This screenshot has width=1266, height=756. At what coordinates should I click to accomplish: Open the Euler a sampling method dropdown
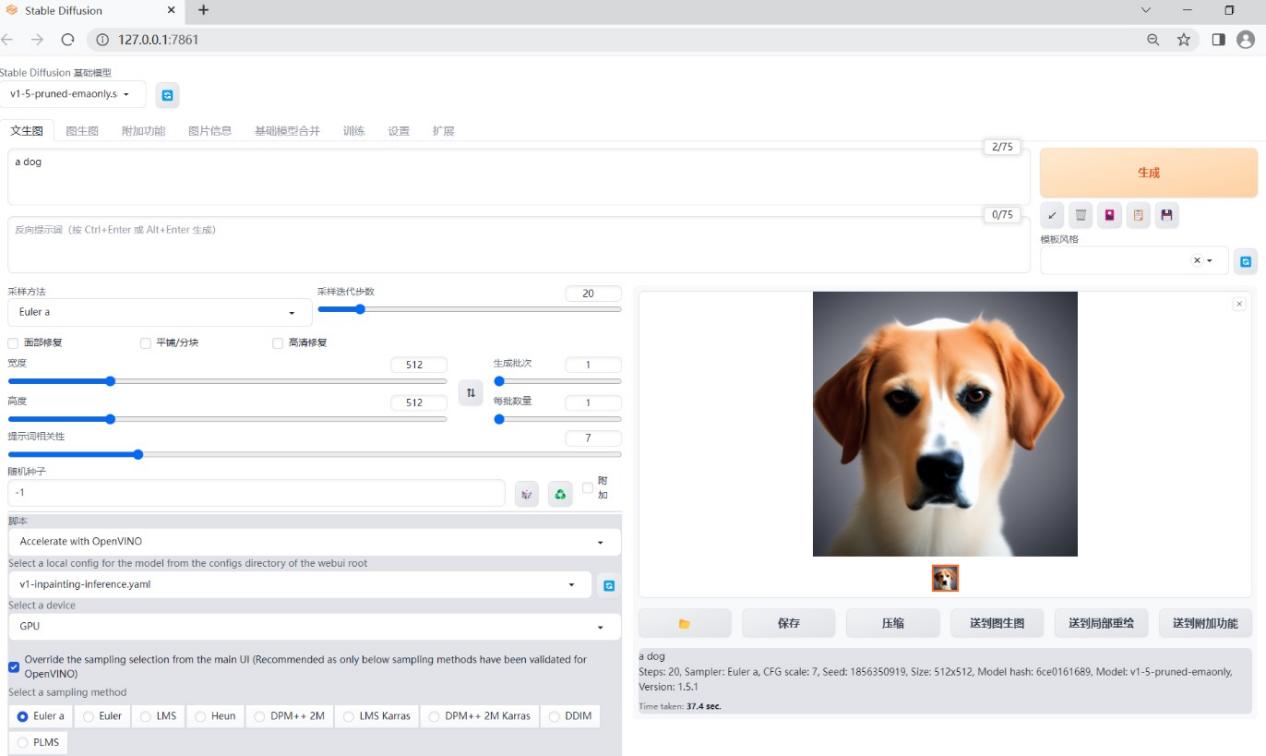160,312
